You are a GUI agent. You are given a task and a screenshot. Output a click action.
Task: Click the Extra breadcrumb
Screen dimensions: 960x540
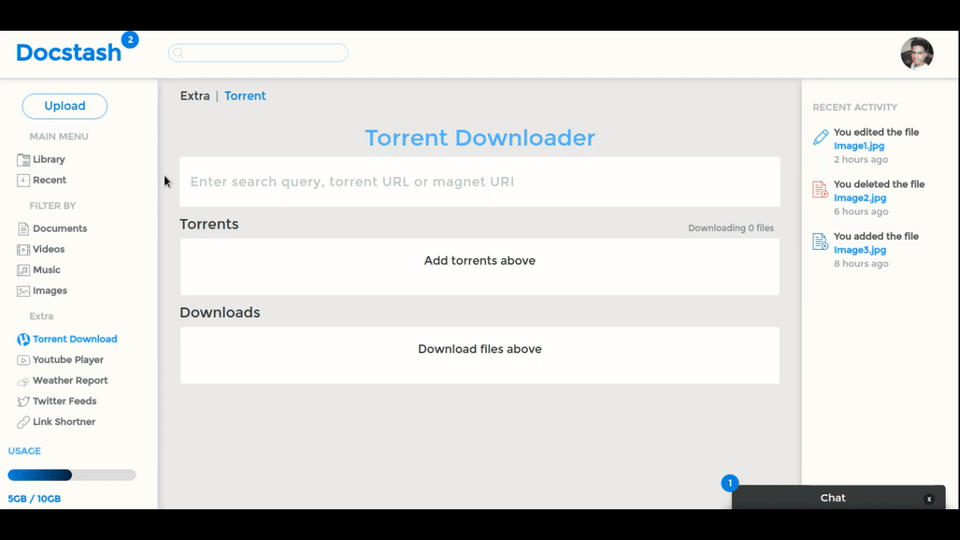tap(195, 96)
